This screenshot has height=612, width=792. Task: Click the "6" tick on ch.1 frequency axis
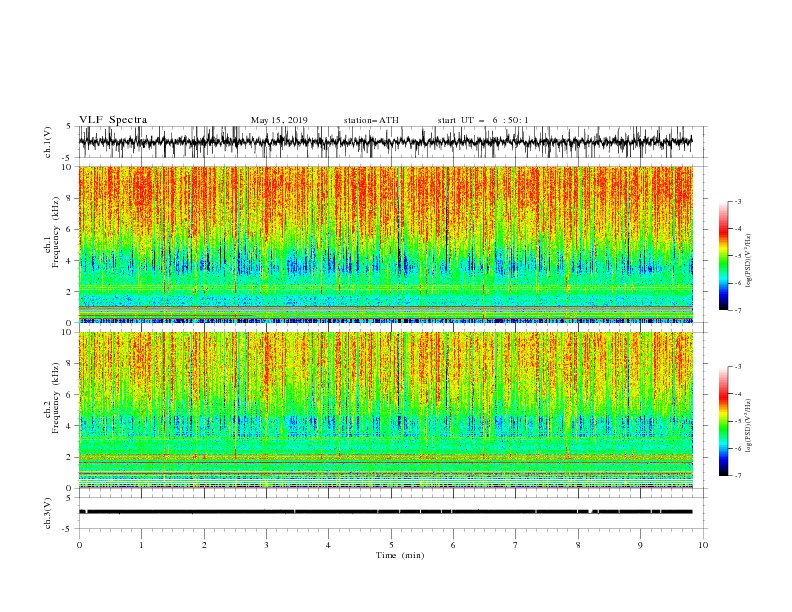[69, 229]
